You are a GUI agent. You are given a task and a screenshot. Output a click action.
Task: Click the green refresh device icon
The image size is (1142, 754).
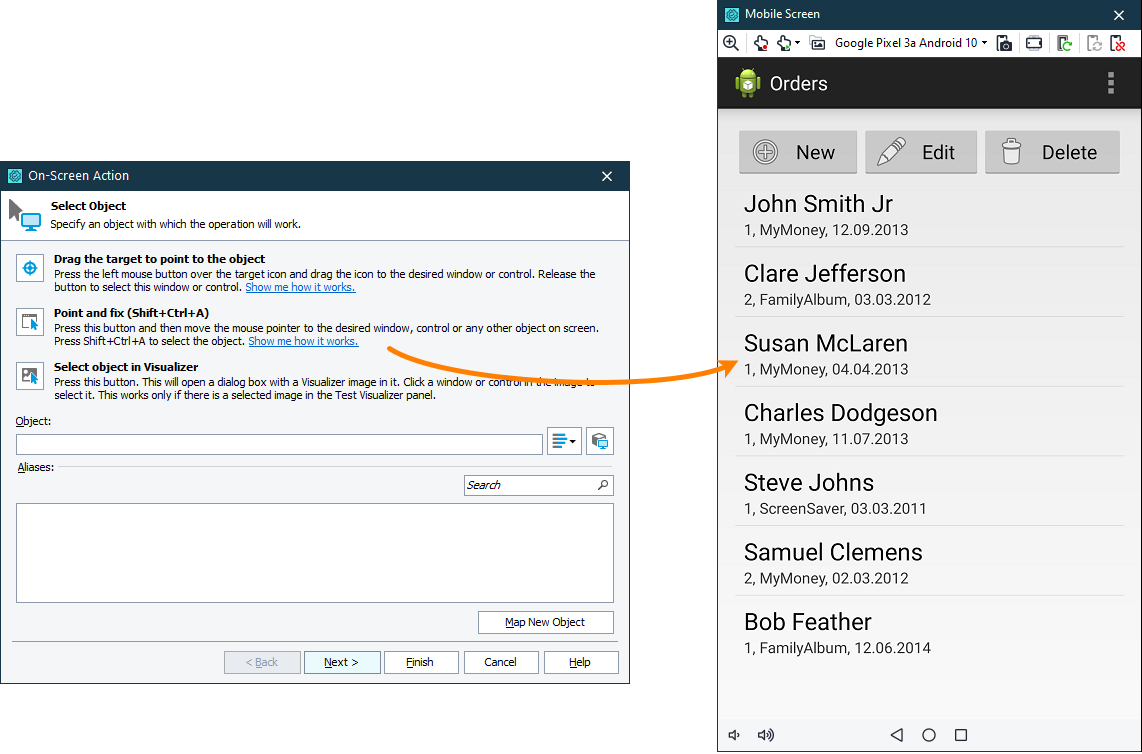point(1064,43)
